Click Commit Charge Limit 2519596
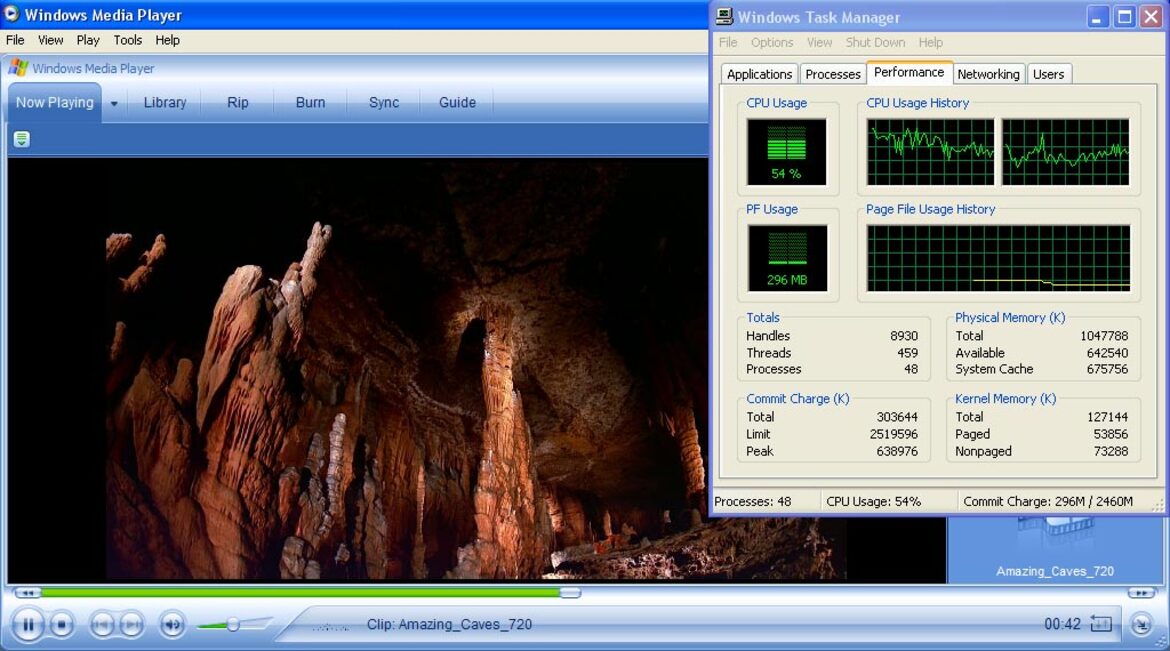1170x651 pixels. pos(893,434)
